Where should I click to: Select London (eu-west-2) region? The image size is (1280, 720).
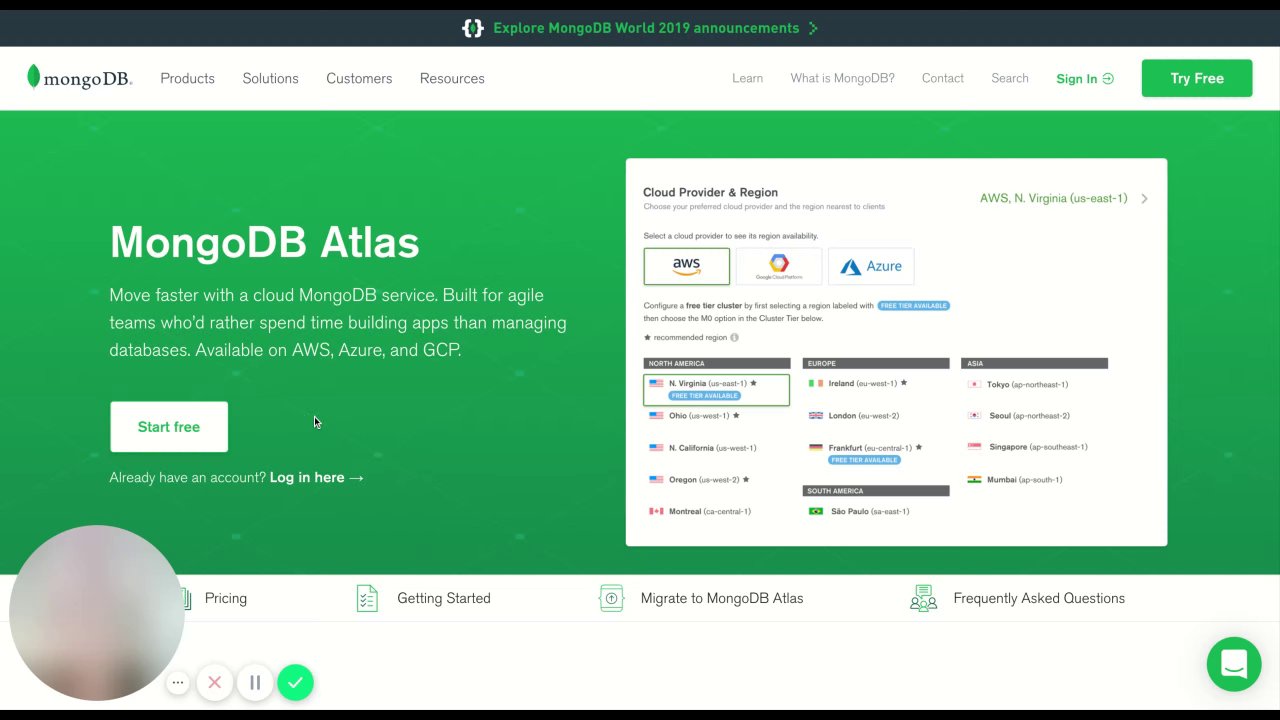[863, 416]
